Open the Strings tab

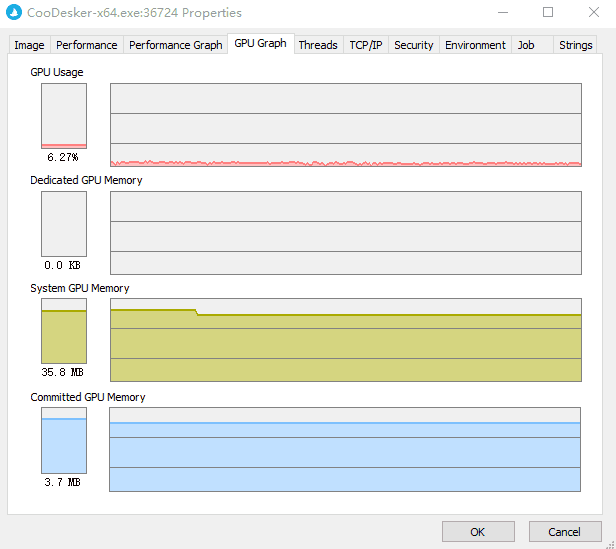tap(575, 45)
